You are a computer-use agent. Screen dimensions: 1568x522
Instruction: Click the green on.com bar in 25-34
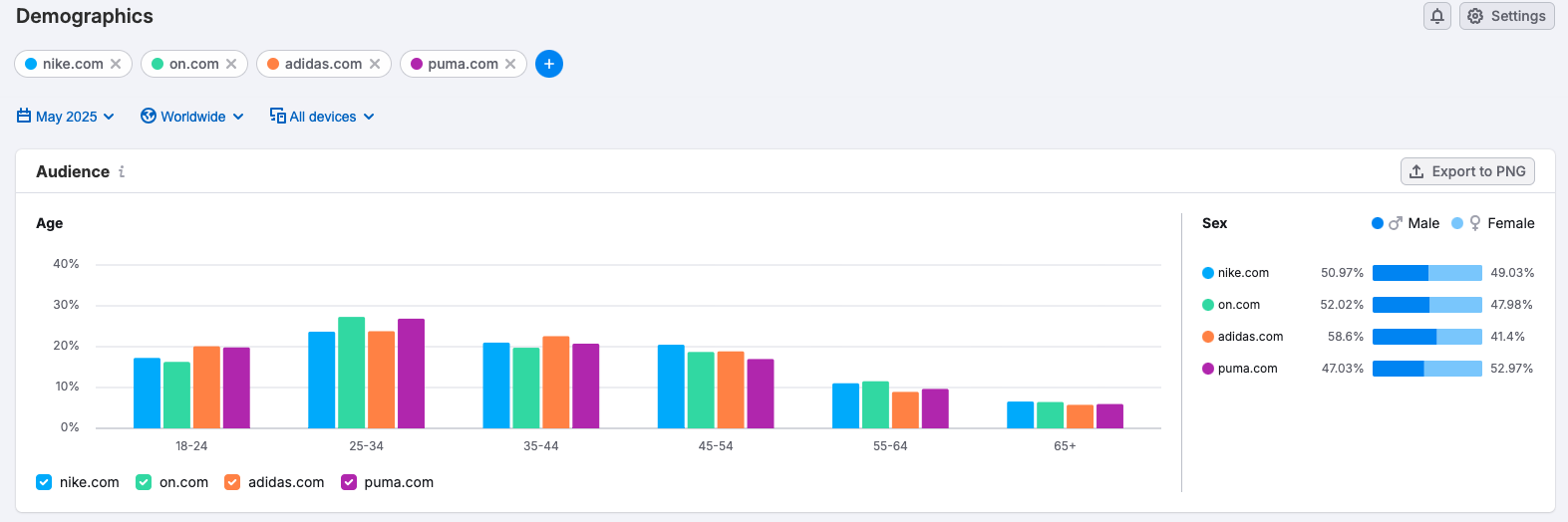pos(351,373)
